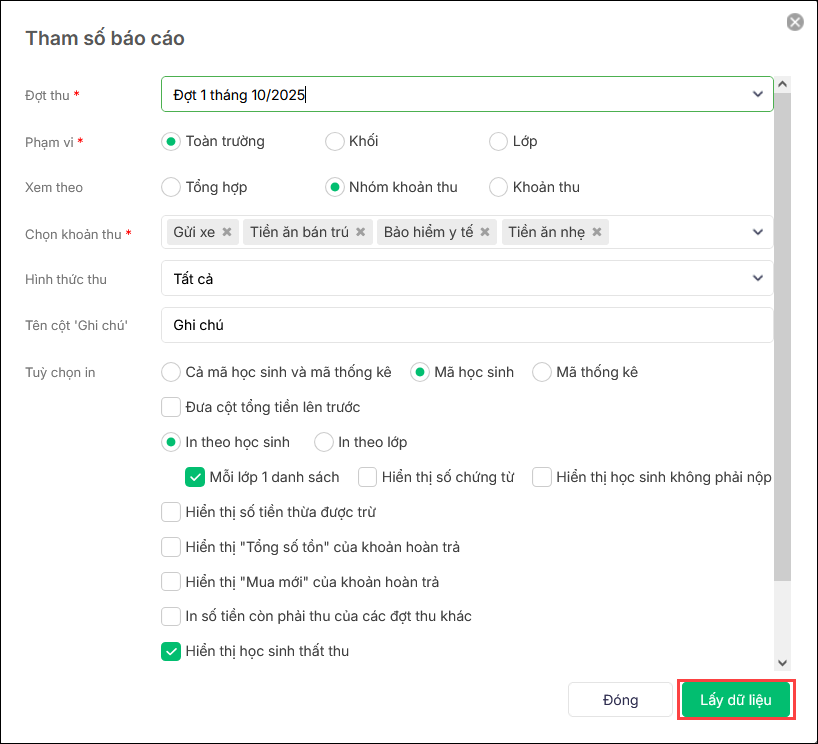This screenshot has width=818, height=744.
Task: Select 'In theo lớp' print option
Action: (x=324, y=442)
